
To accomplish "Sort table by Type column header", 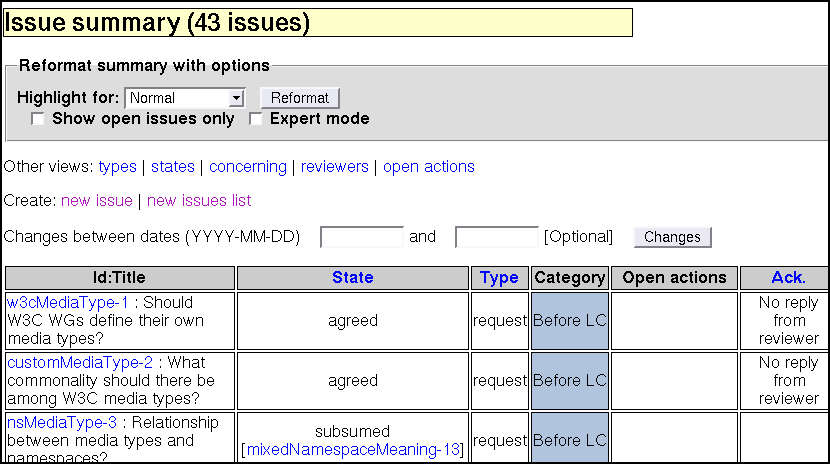I will (499, 278).
